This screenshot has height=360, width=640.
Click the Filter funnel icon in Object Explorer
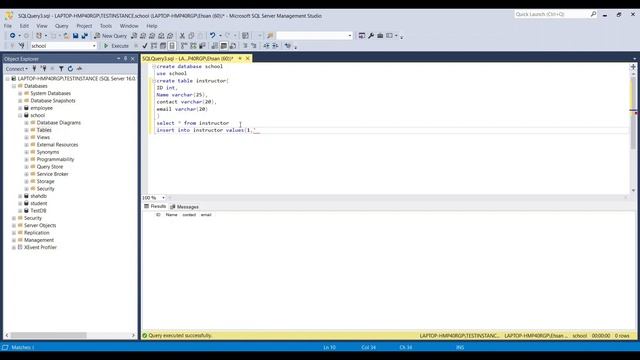[61, 69]
